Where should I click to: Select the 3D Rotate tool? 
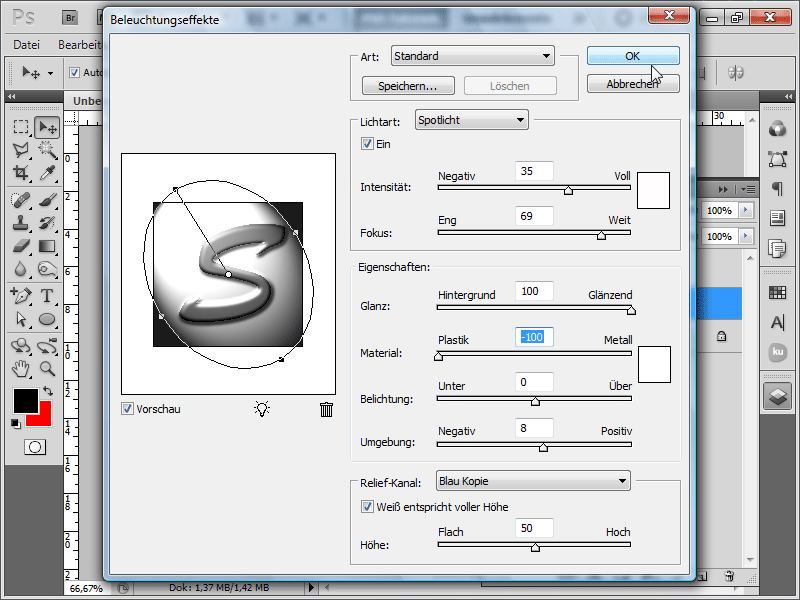pos(21,345)
